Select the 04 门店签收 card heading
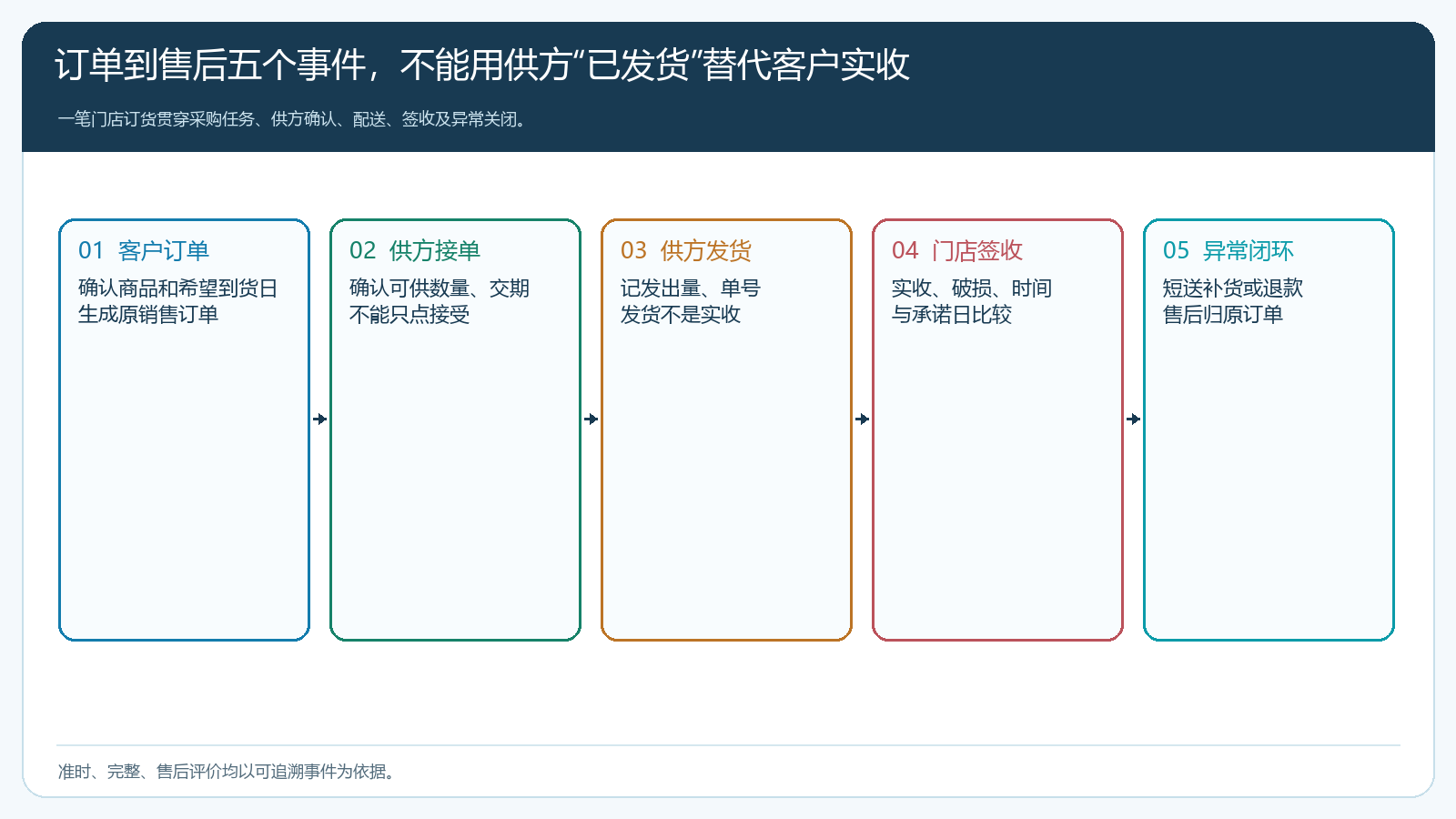 point(957,250)
